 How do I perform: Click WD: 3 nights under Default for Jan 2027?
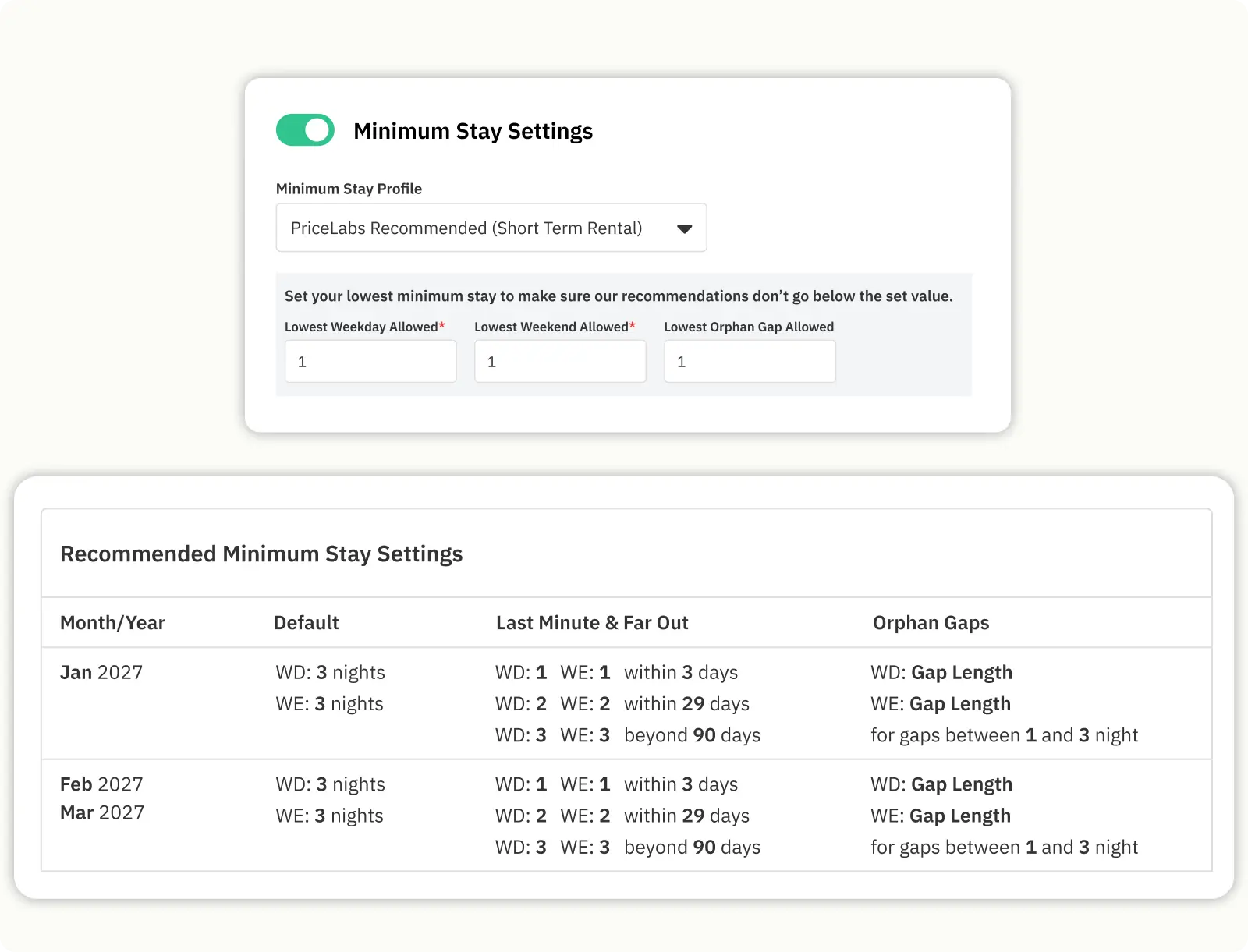pos(330,672)
